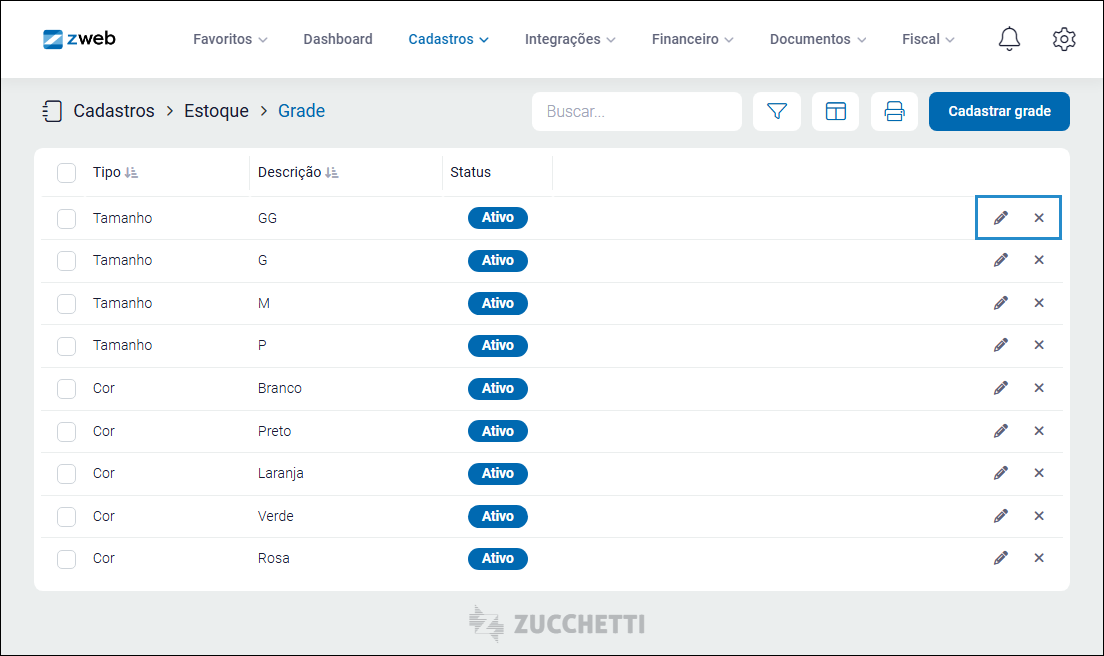Delete the Tamanho P row
This screenshot has height=656, width=1104.
pos(1039,345)
